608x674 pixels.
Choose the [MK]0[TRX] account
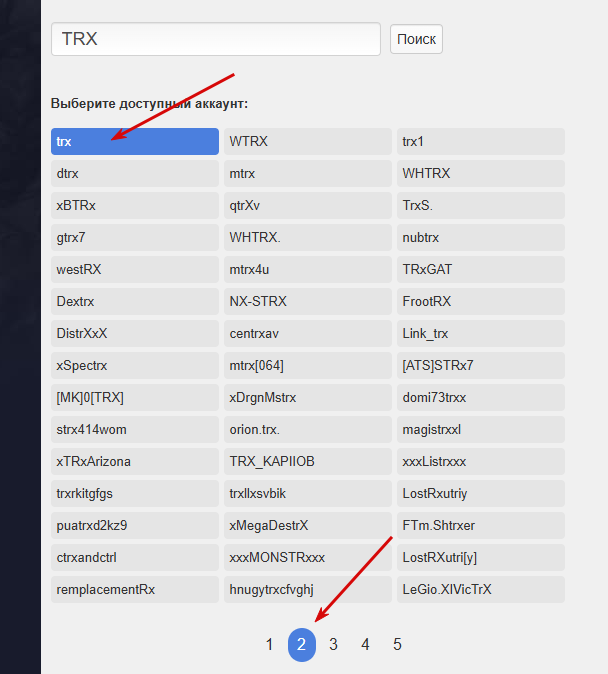(135, 398)
